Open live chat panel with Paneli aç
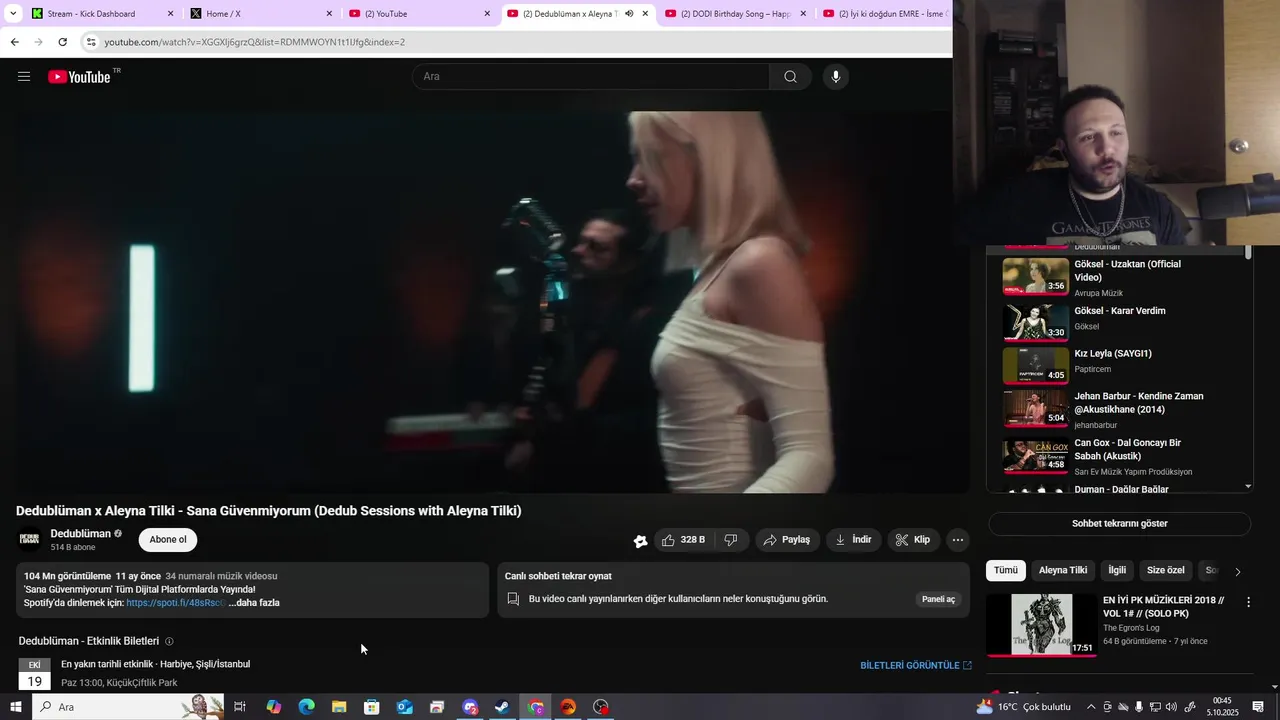The height and width of the screenshot is (720, 1280). pyautogui.click(x=938, y=599)
